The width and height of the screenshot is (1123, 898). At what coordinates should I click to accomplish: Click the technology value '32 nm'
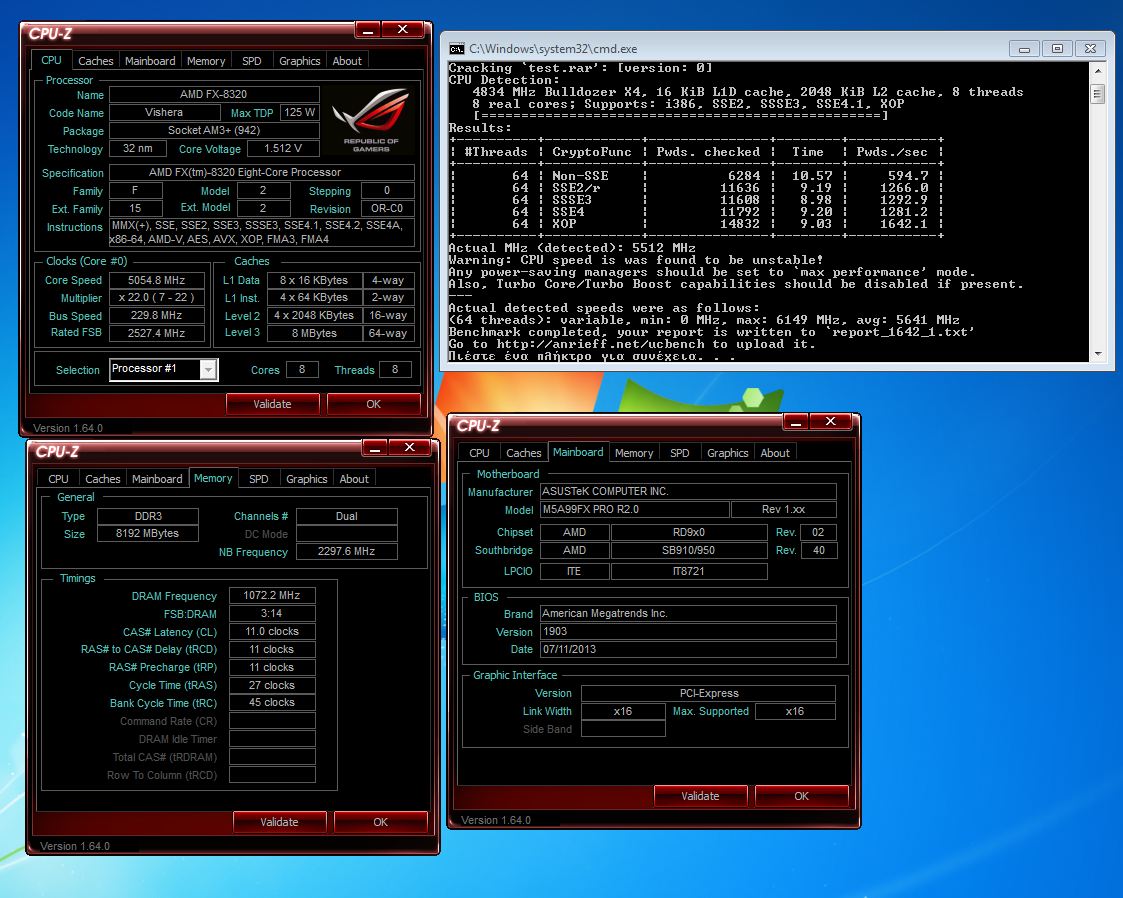tap(138, 148)
